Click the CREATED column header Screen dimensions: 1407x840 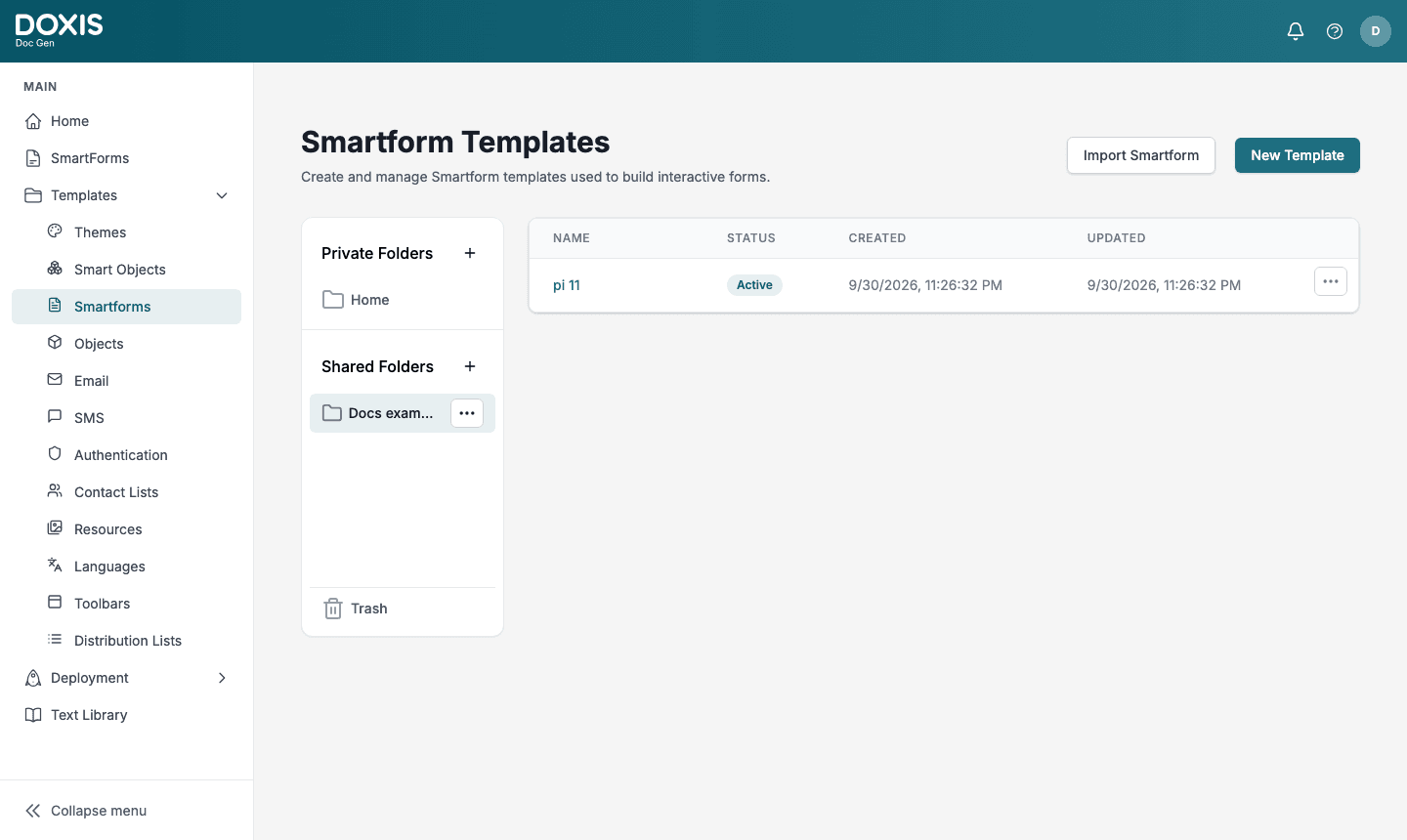coord(877,238)
